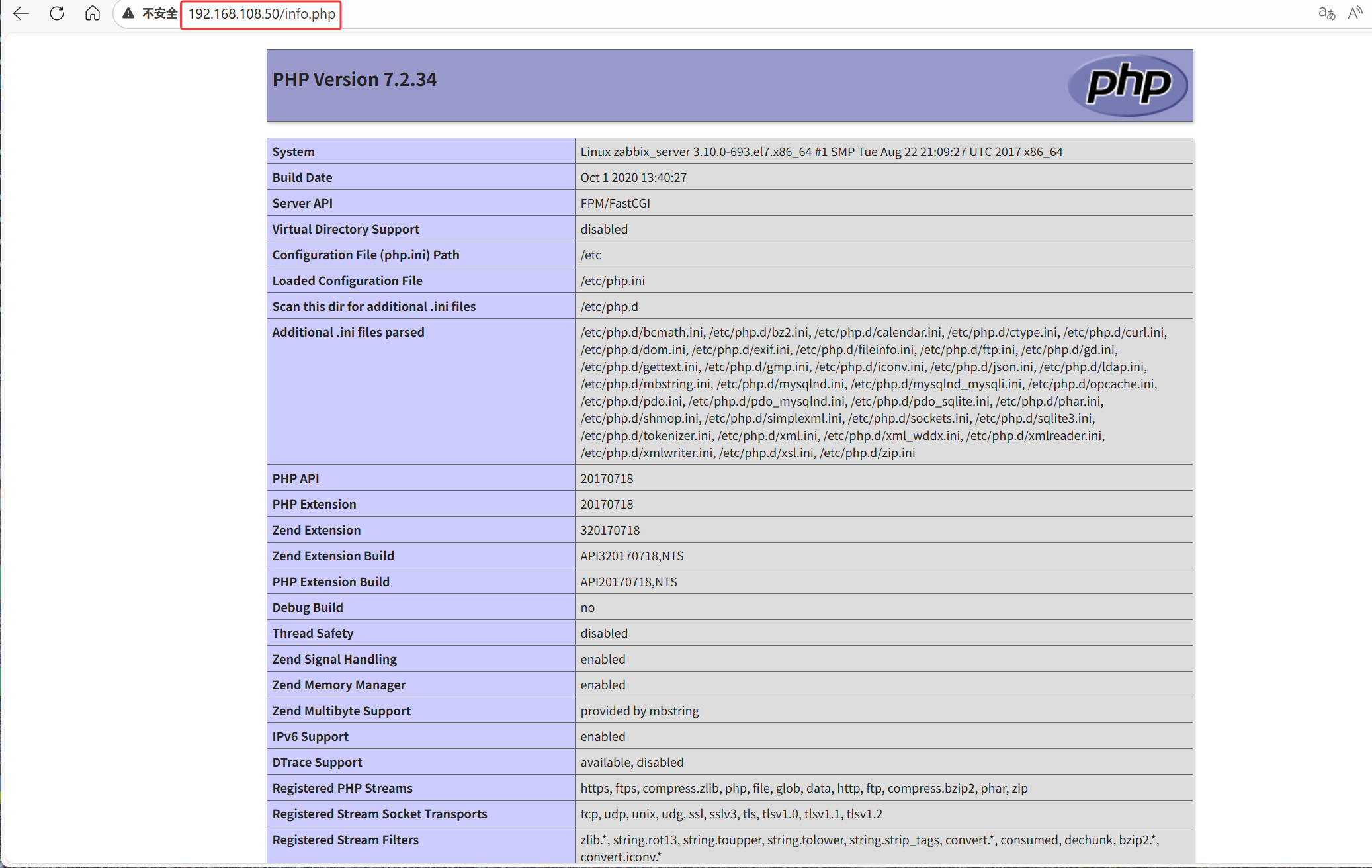Open the translate page option
This screenshot has width=1372, height=868.
click(1326, 13)
